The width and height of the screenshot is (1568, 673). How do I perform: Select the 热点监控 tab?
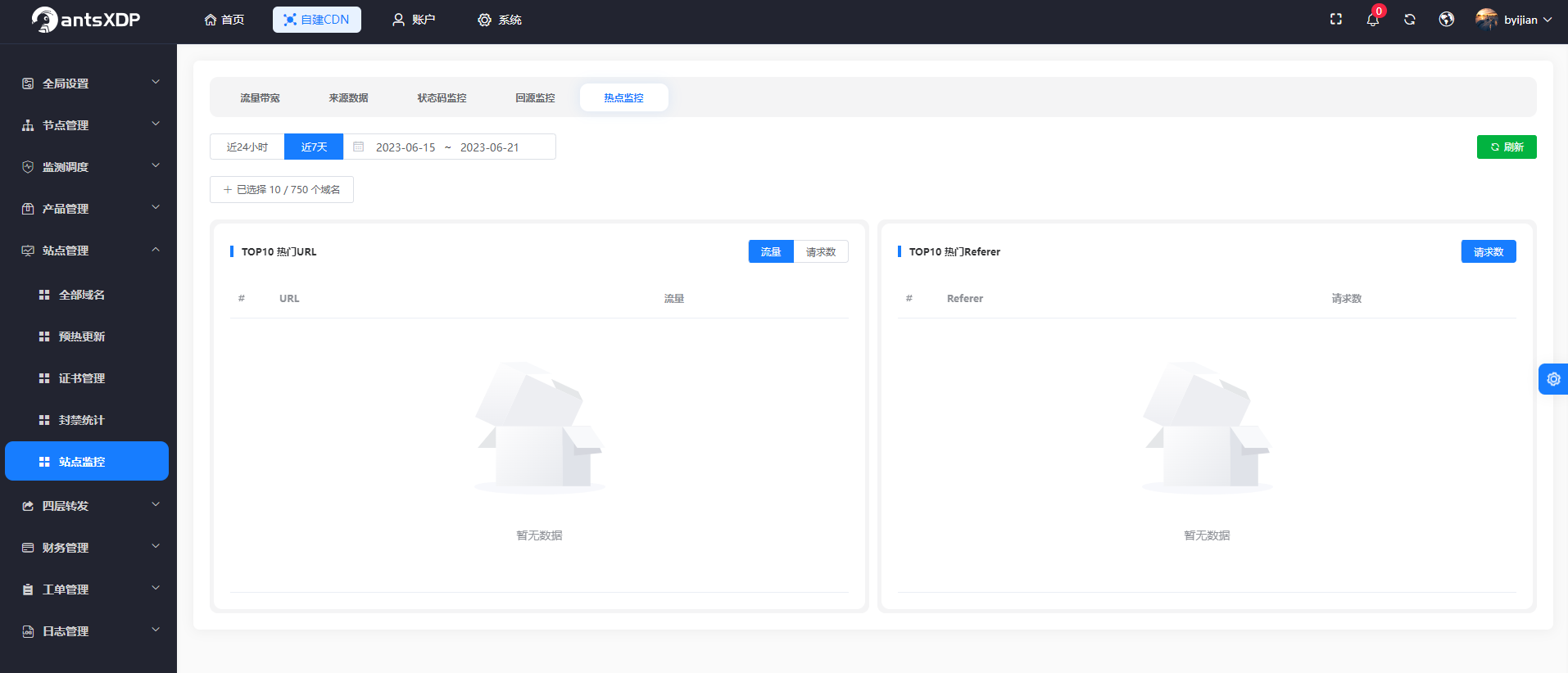pyautogui.click(x=623, y=97)
